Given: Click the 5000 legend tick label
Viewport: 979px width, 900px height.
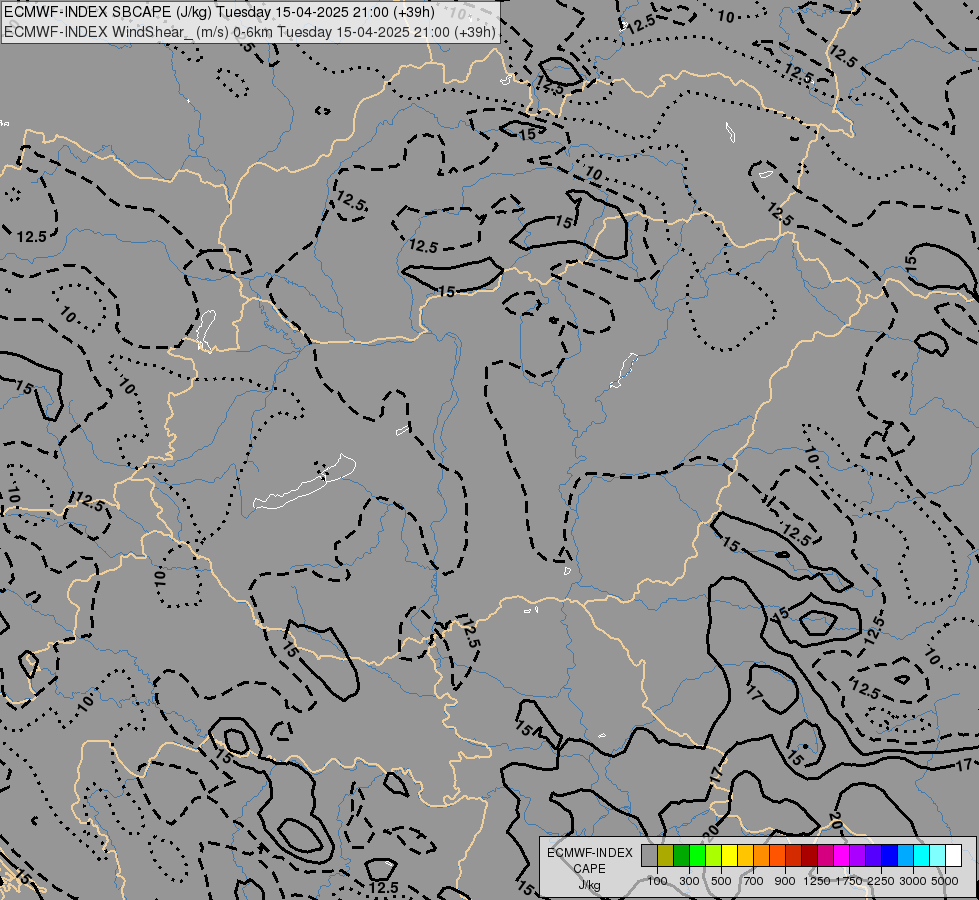Looking at the screenshot, I should (945, 881).
